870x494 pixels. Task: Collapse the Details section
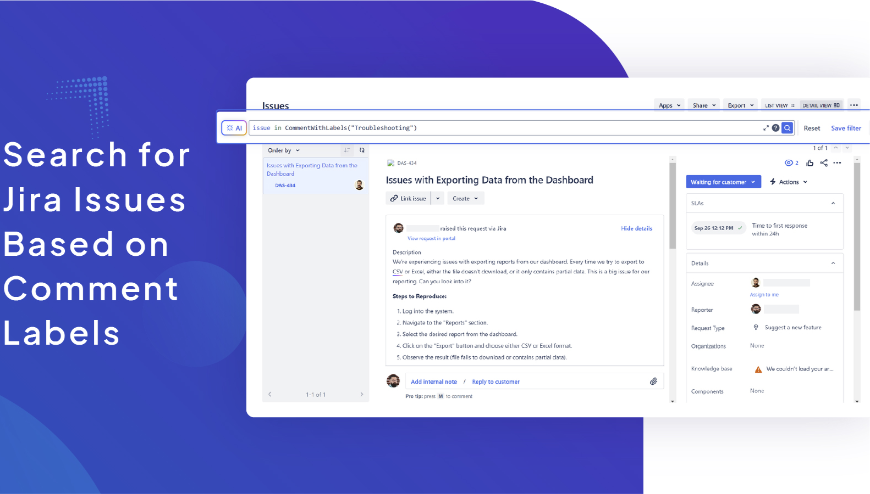(x=833, y=263)
